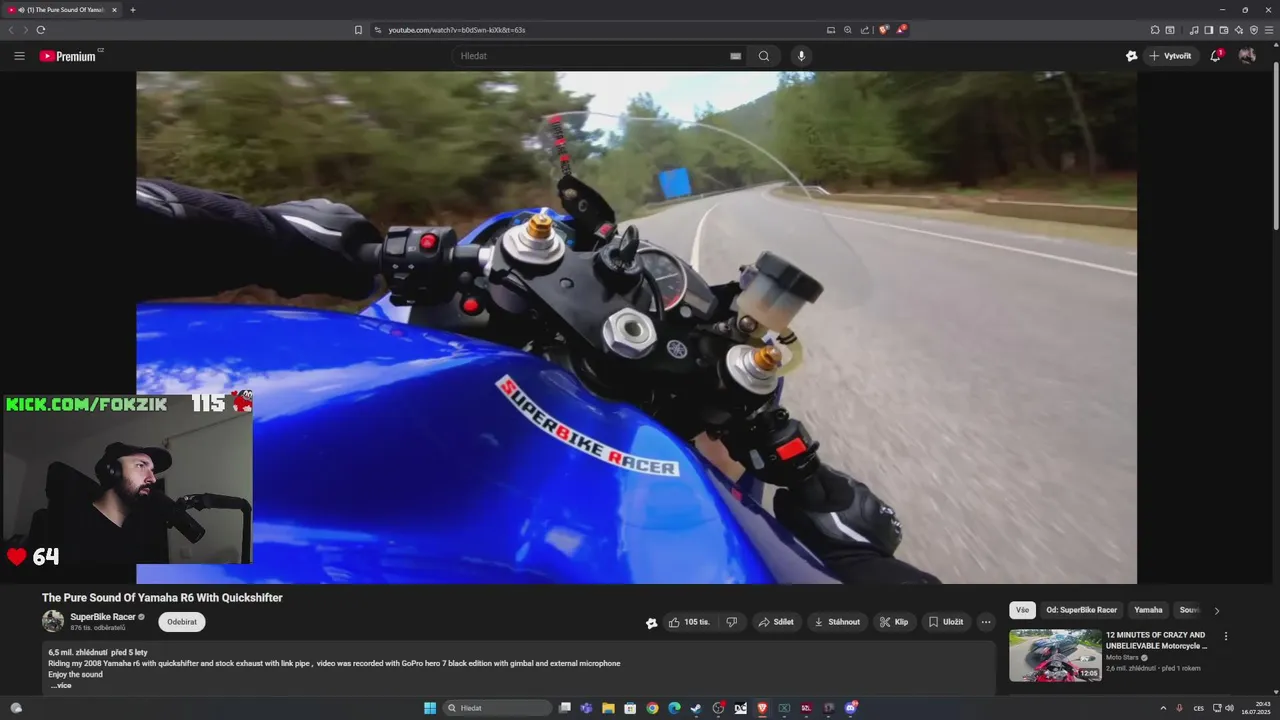Open site settings icon in address bar
This screenshot has height=720, width=1280.
[378, 30]
